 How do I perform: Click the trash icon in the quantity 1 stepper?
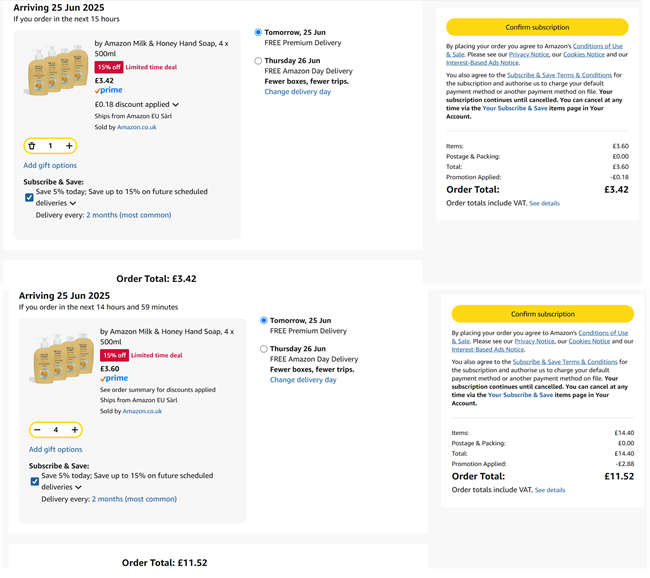tap(32, 146)
